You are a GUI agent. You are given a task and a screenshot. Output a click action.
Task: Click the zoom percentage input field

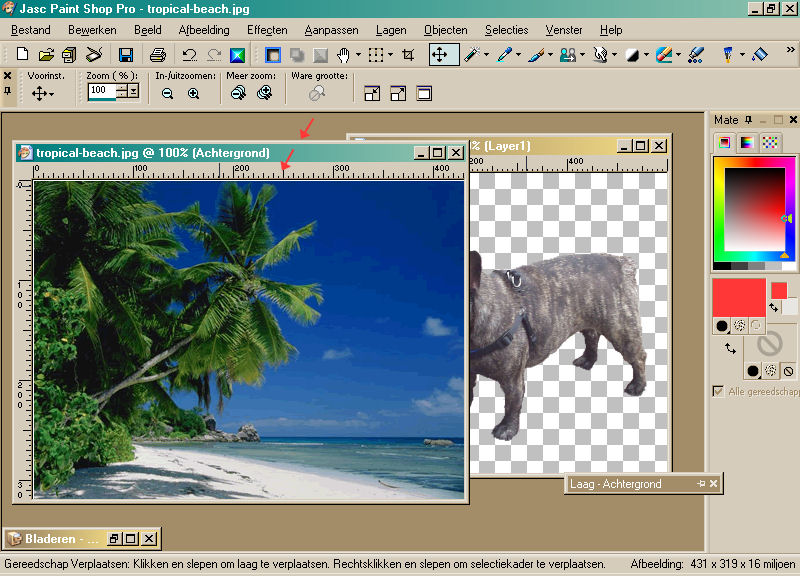tap(102, 91)
